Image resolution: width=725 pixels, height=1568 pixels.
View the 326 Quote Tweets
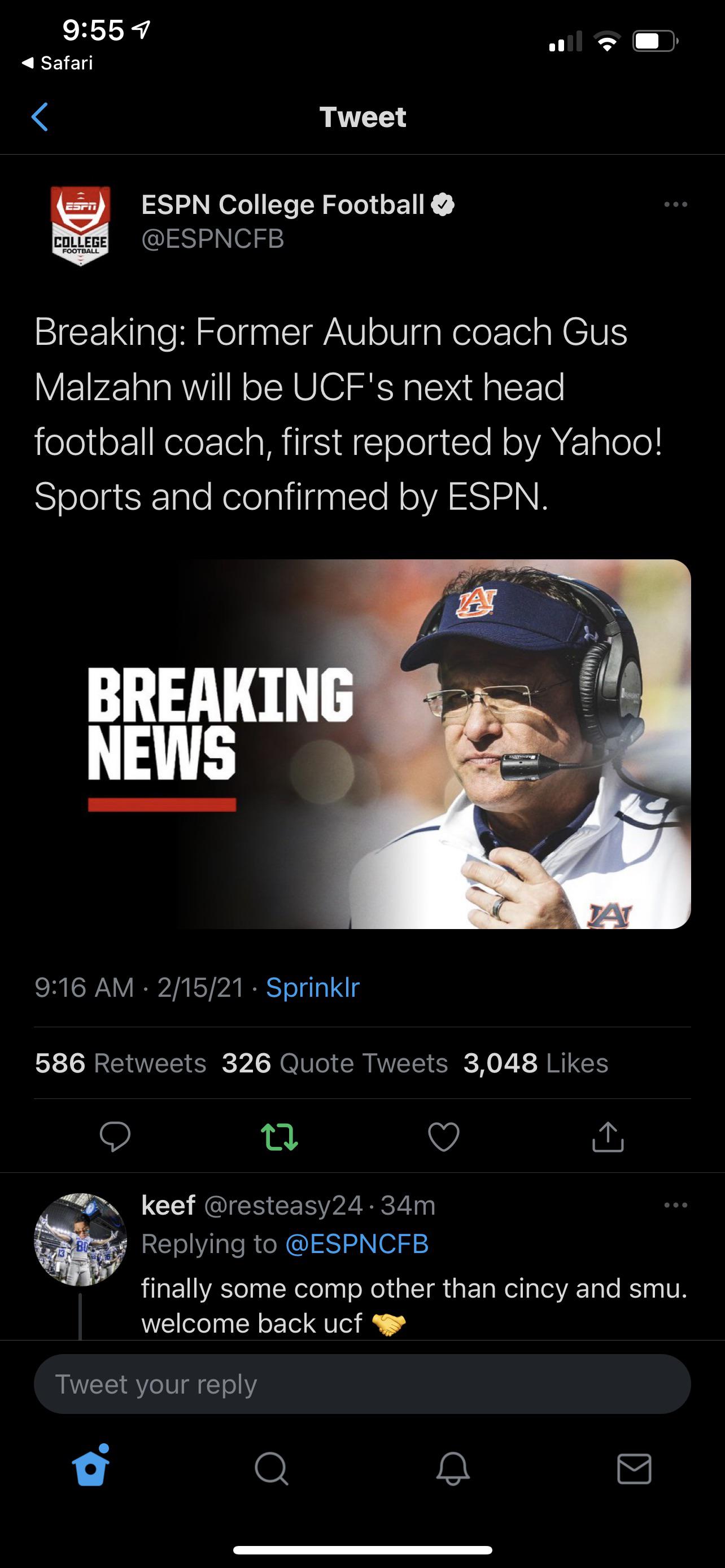click(335, 1063)
